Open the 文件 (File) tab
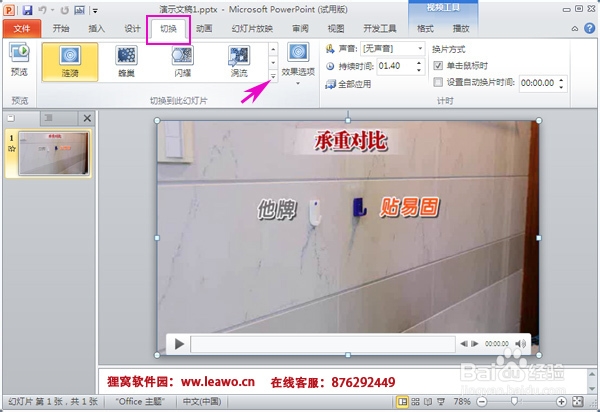The width and height of the screenshot is (600, 412). (22, 28)
